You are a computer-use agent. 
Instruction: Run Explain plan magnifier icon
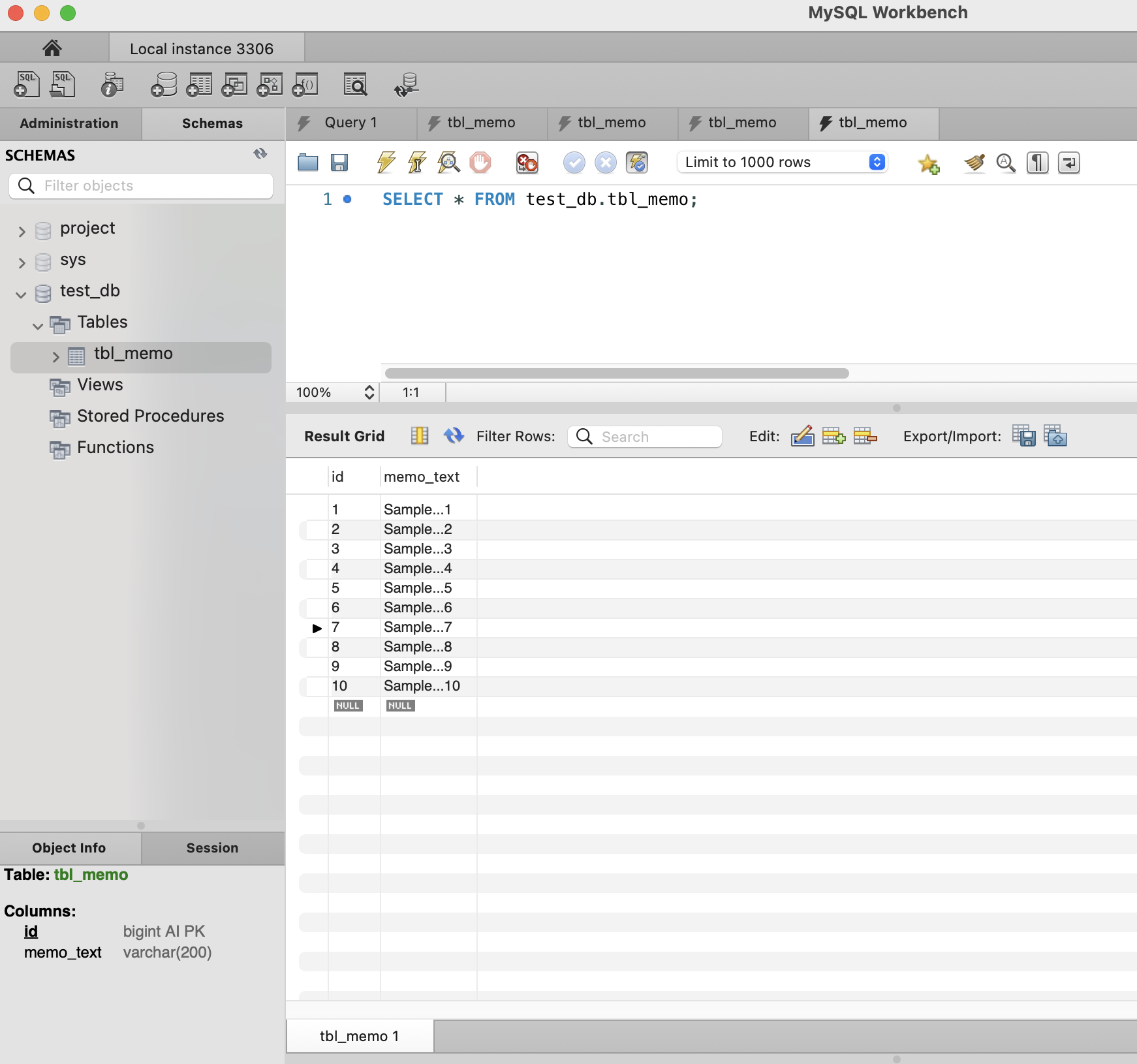(x=448, y=163)
